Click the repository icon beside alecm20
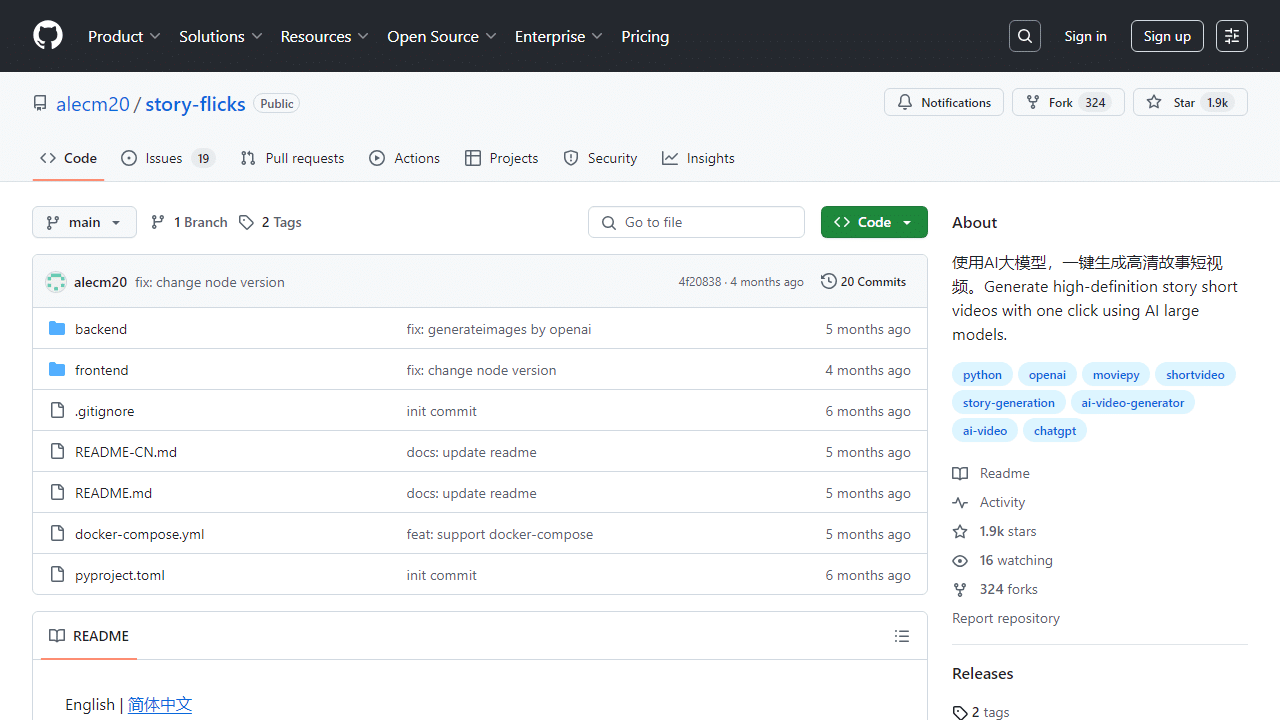Image resolution: width=1280 pixels, height=720 pixels. 40,103
